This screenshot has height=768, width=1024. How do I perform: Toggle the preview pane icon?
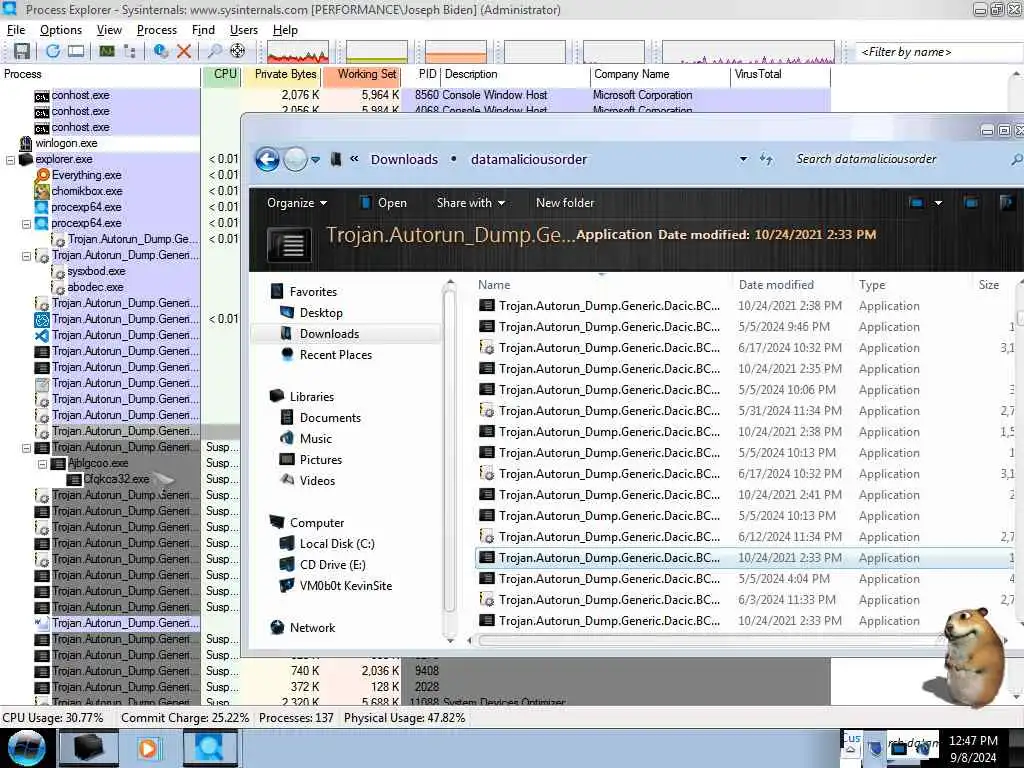[971, 203]
